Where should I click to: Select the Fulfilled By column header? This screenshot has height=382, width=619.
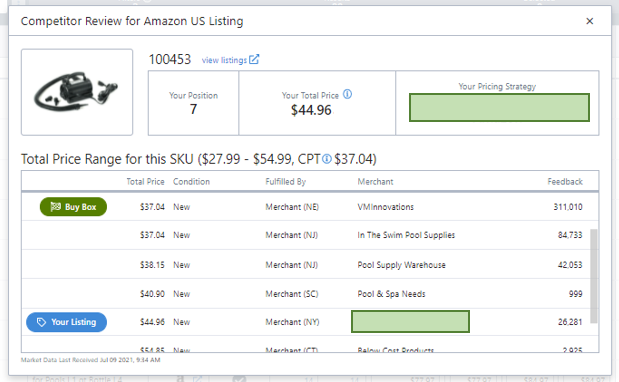[x=286, y=182]
